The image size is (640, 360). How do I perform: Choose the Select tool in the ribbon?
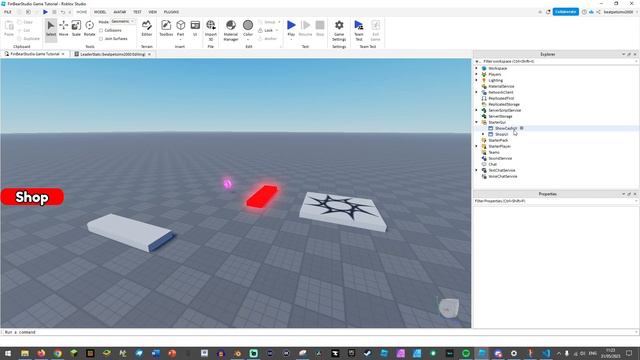pos(51,29)
